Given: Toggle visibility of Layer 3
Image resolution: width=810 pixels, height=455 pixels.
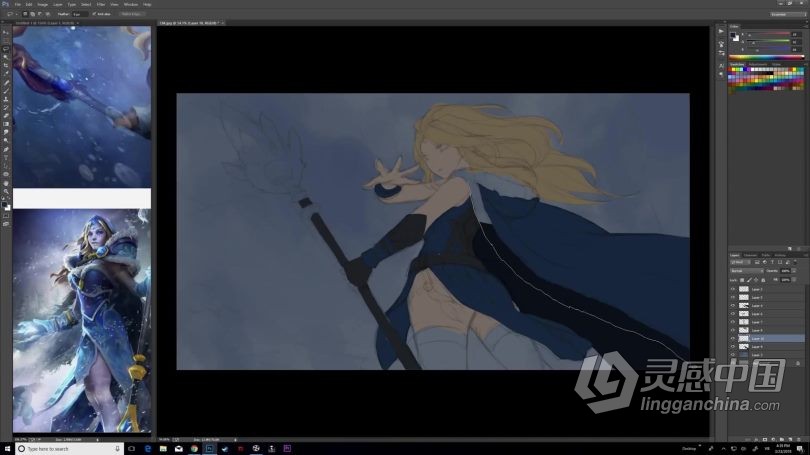Looking at the screenshot, I should click(733, 289).
